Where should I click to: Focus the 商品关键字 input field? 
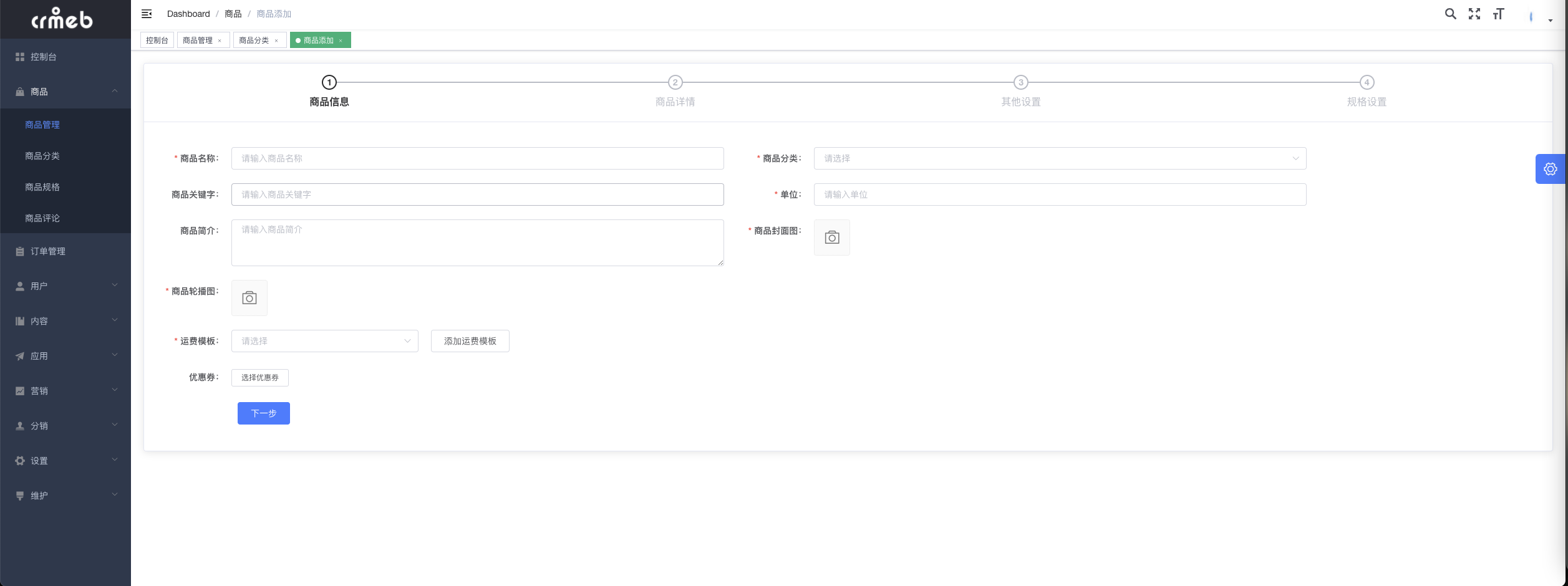[x=478, y=195]
